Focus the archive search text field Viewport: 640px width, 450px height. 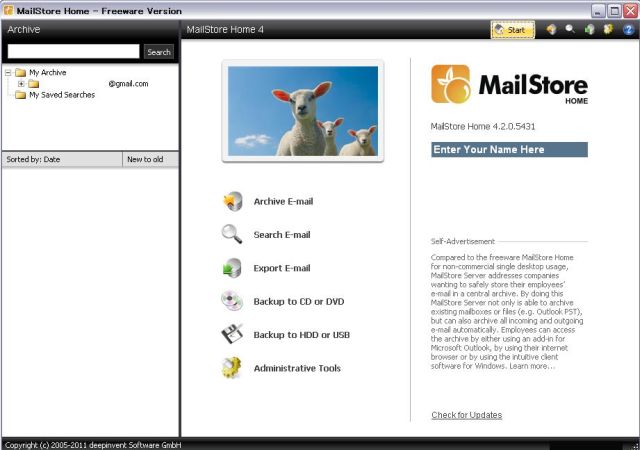coord(73,51)
